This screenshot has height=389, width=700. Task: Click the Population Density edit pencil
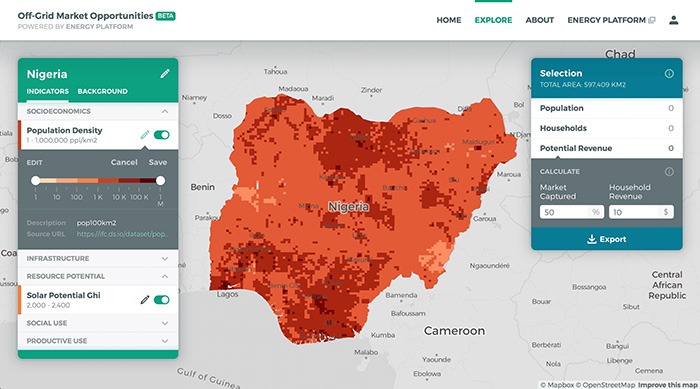pyautogui.click(x=145, y=135)
